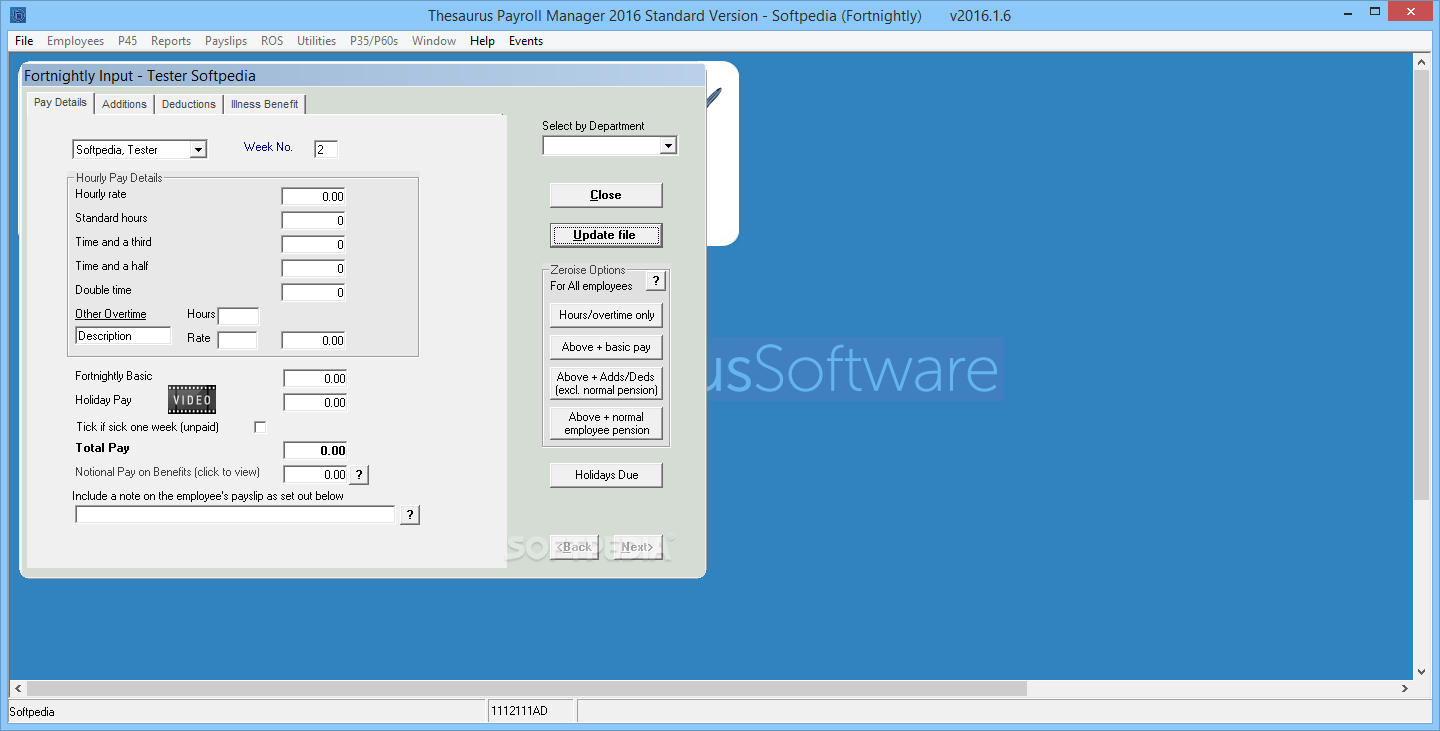The image size is (1440, 731).
Task: Open the ROS menu
Action: [x=272, y=41]
